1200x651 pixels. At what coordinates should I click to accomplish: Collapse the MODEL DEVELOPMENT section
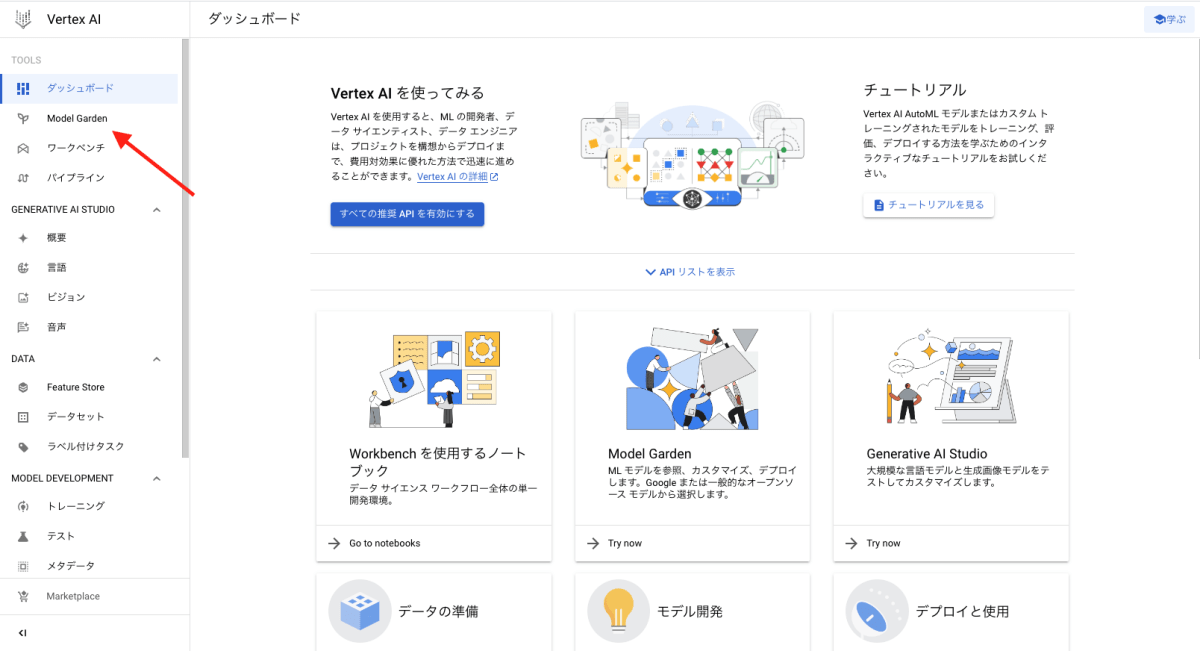(156, 478)
